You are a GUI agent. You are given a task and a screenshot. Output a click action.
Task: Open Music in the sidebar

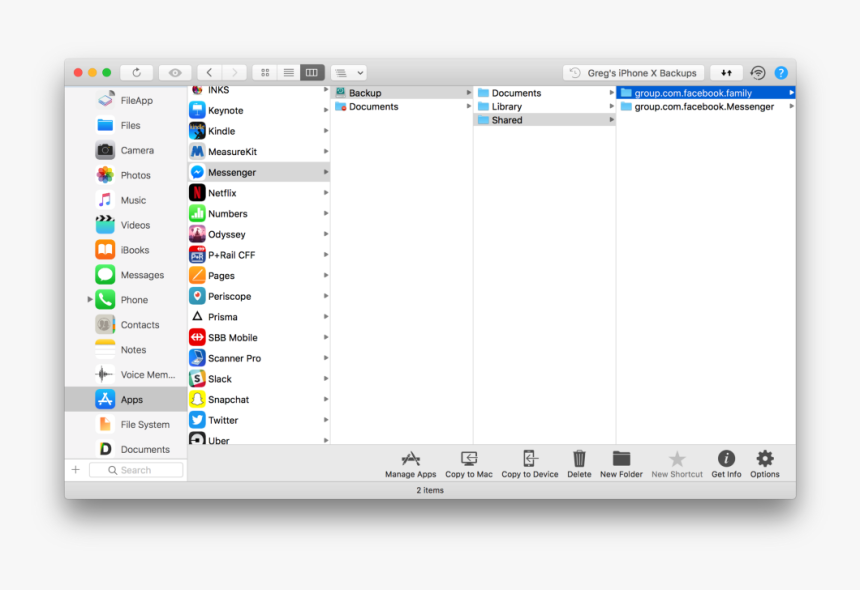tap(126, 200)
